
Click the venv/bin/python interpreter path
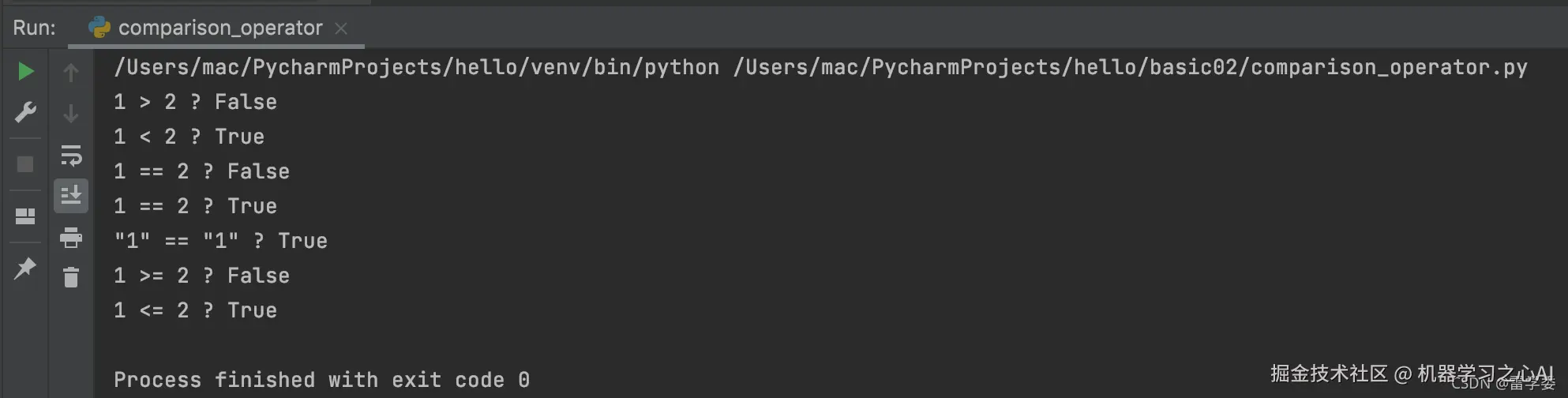(416, 67)
